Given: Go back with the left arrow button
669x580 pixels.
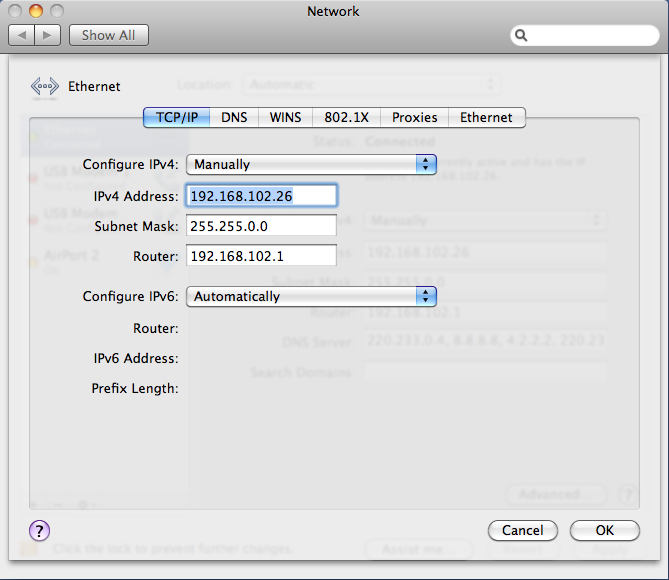Looking at the screenshot, I should 21,35.
